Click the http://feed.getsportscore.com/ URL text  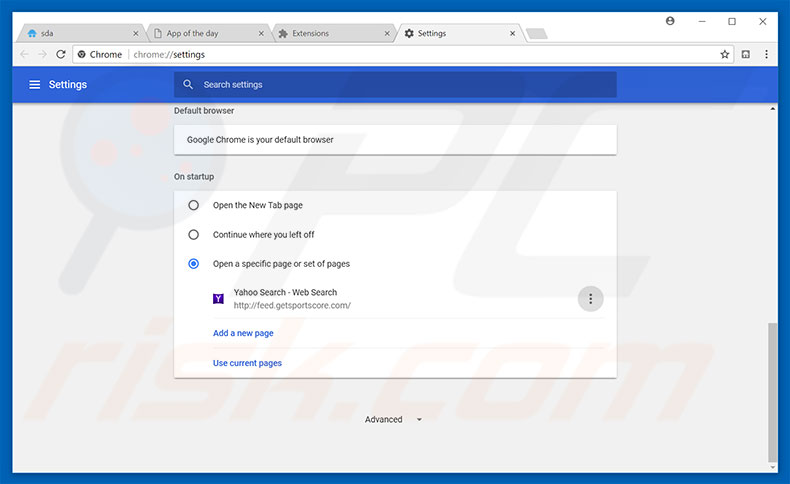tap(292, 305)
